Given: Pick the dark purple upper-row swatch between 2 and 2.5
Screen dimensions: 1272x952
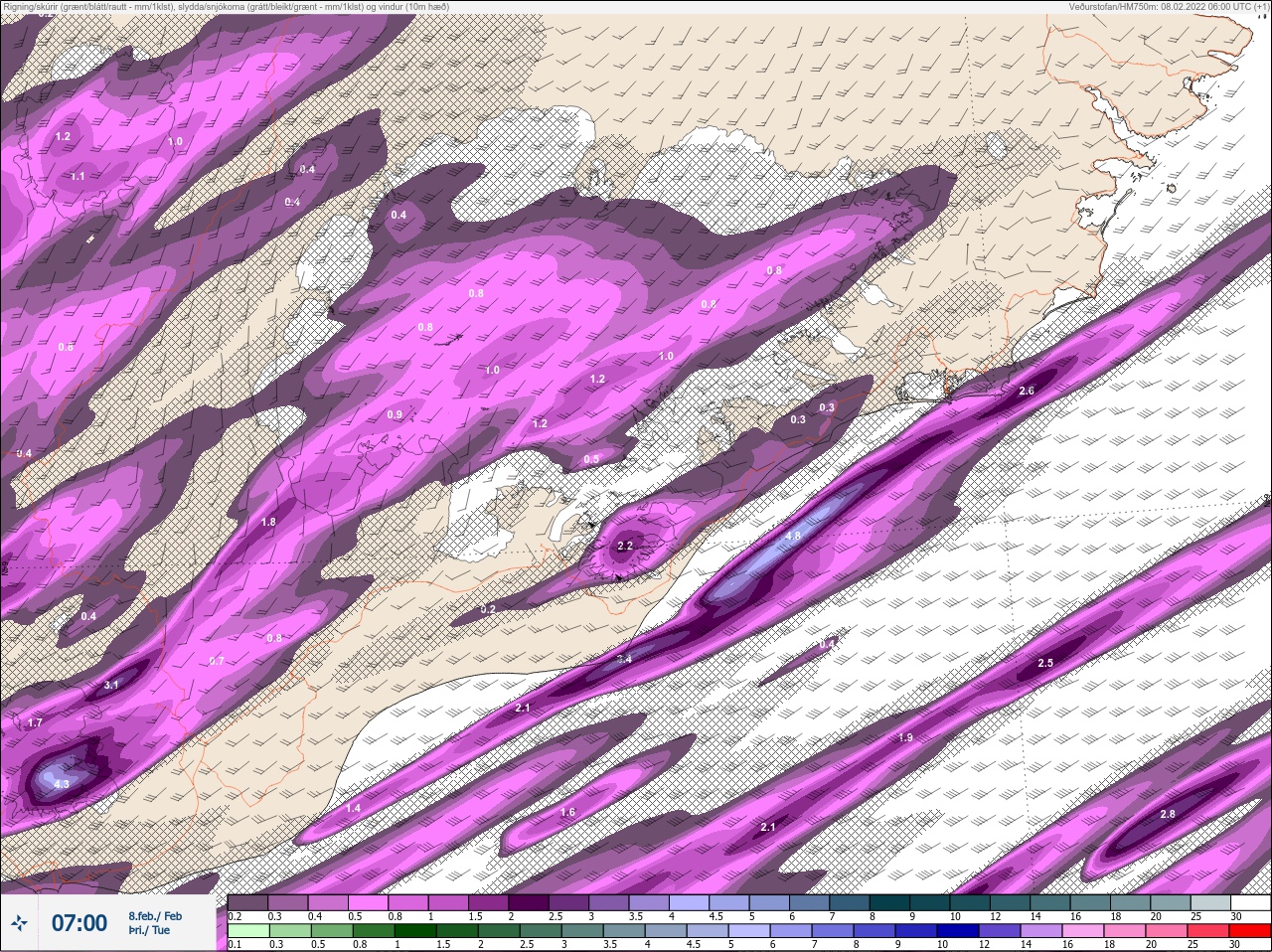Looking at the screenshot, I should pos(529,903).
